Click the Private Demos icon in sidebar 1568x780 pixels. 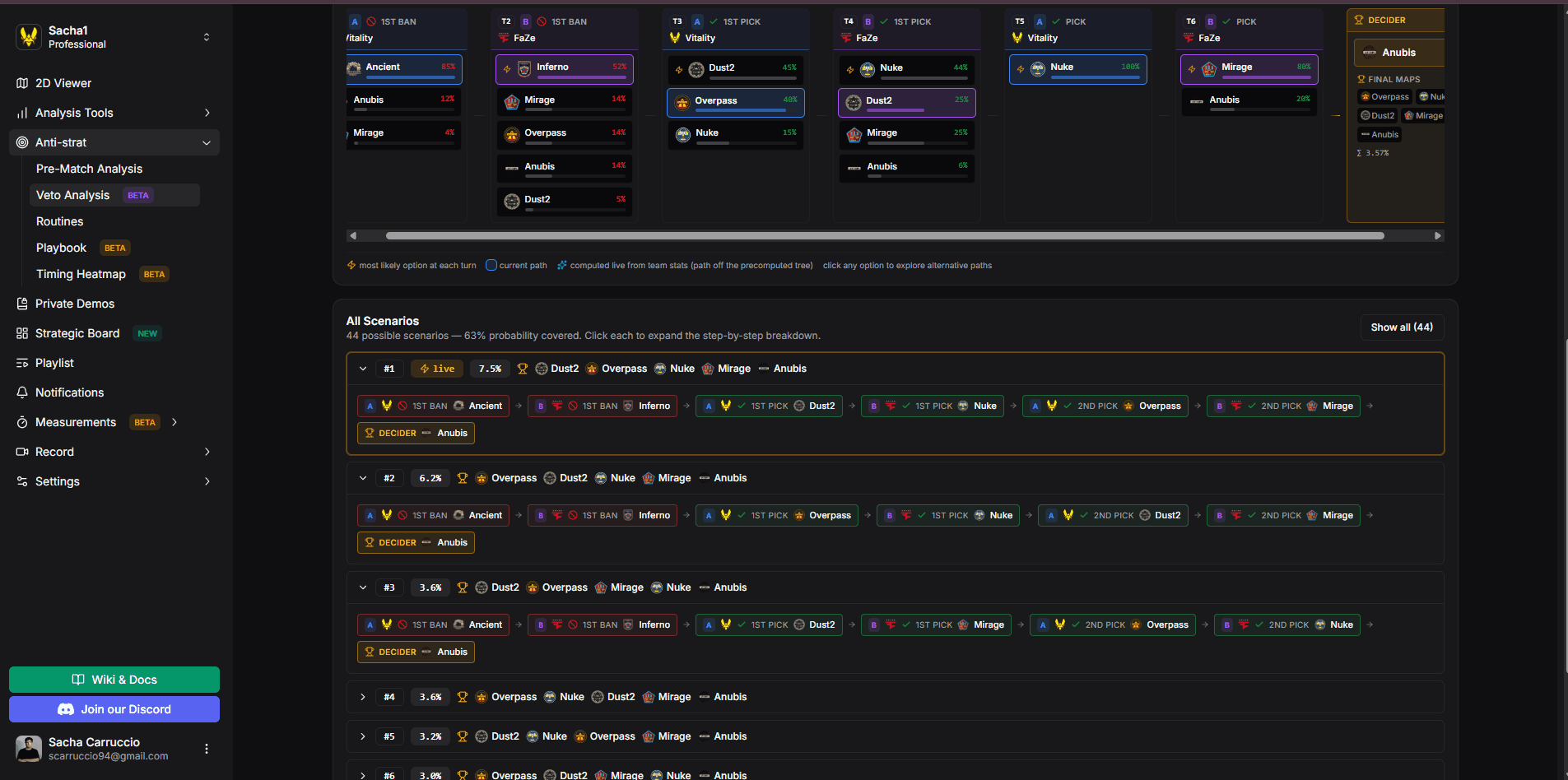(22, 304)
